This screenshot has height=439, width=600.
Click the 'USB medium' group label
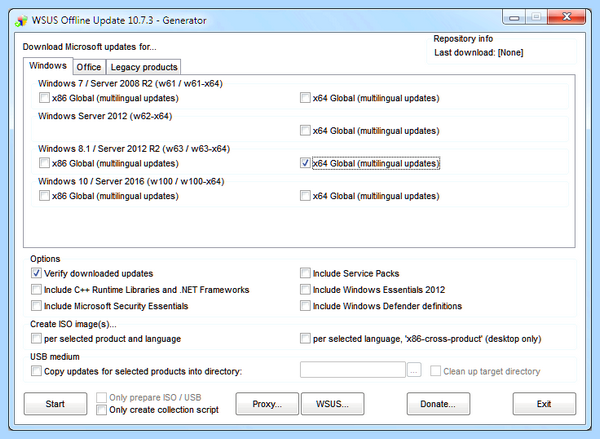(x=55, y=357)
